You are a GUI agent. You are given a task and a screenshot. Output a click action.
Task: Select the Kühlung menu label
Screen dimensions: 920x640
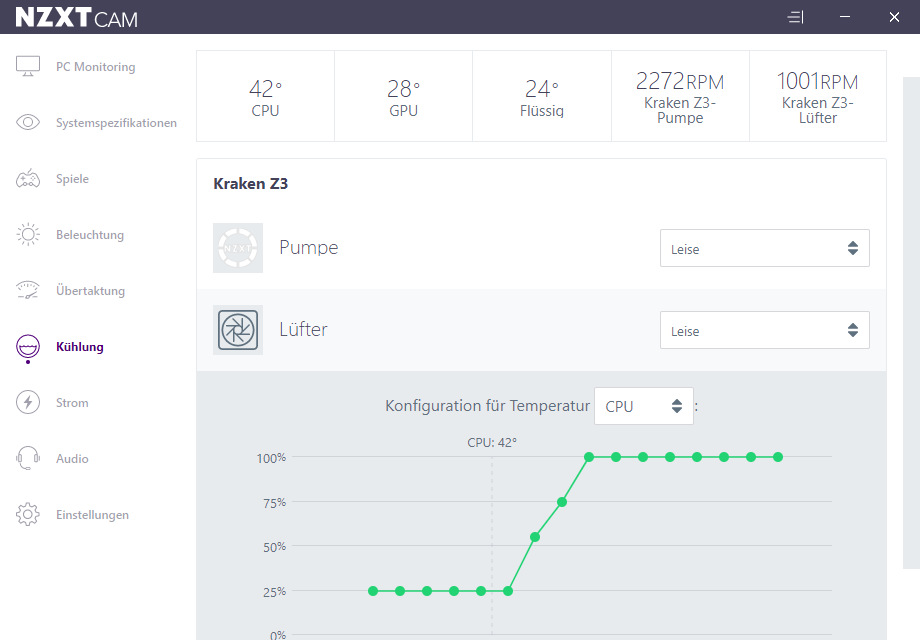(80, 347)
